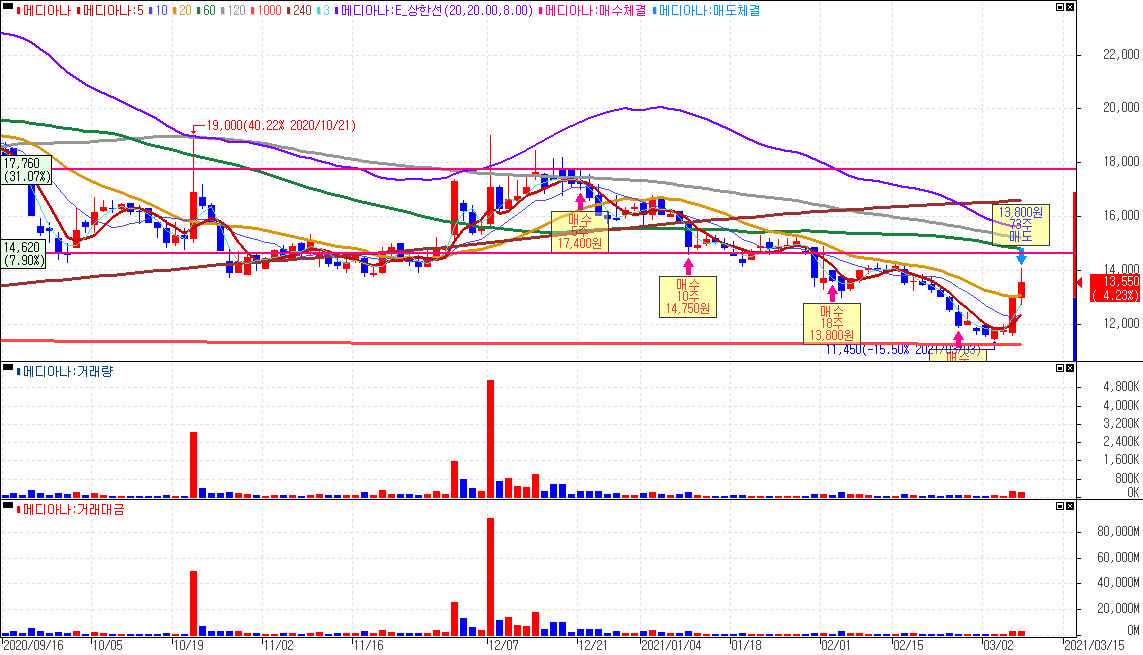Click the 80,000M trading value axis label

[1118, 532]
